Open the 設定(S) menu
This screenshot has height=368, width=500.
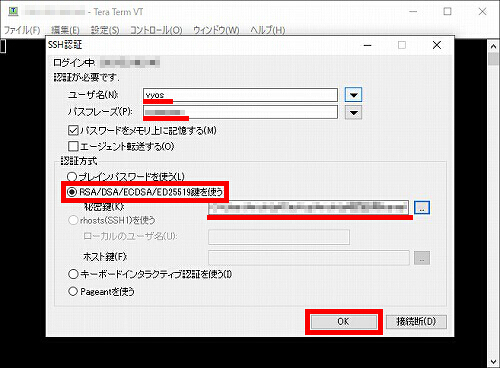pos(105,30)
